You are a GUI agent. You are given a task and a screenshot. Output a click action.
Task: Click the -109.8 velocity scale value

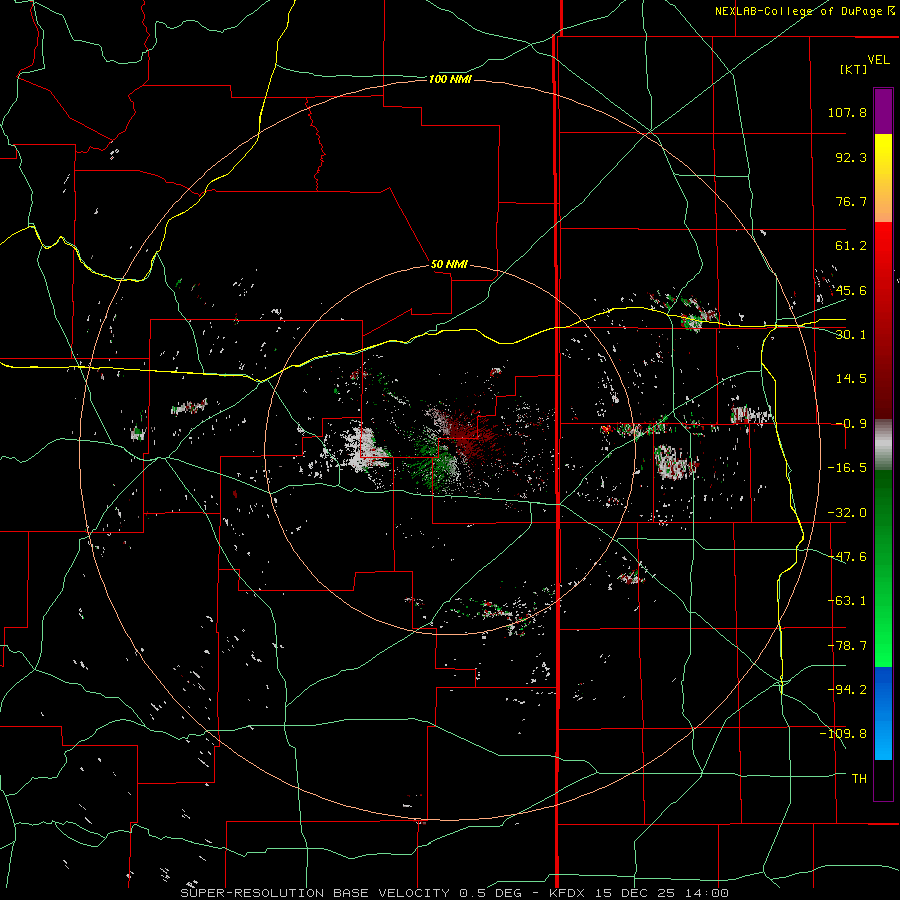[x=843, y=734]
